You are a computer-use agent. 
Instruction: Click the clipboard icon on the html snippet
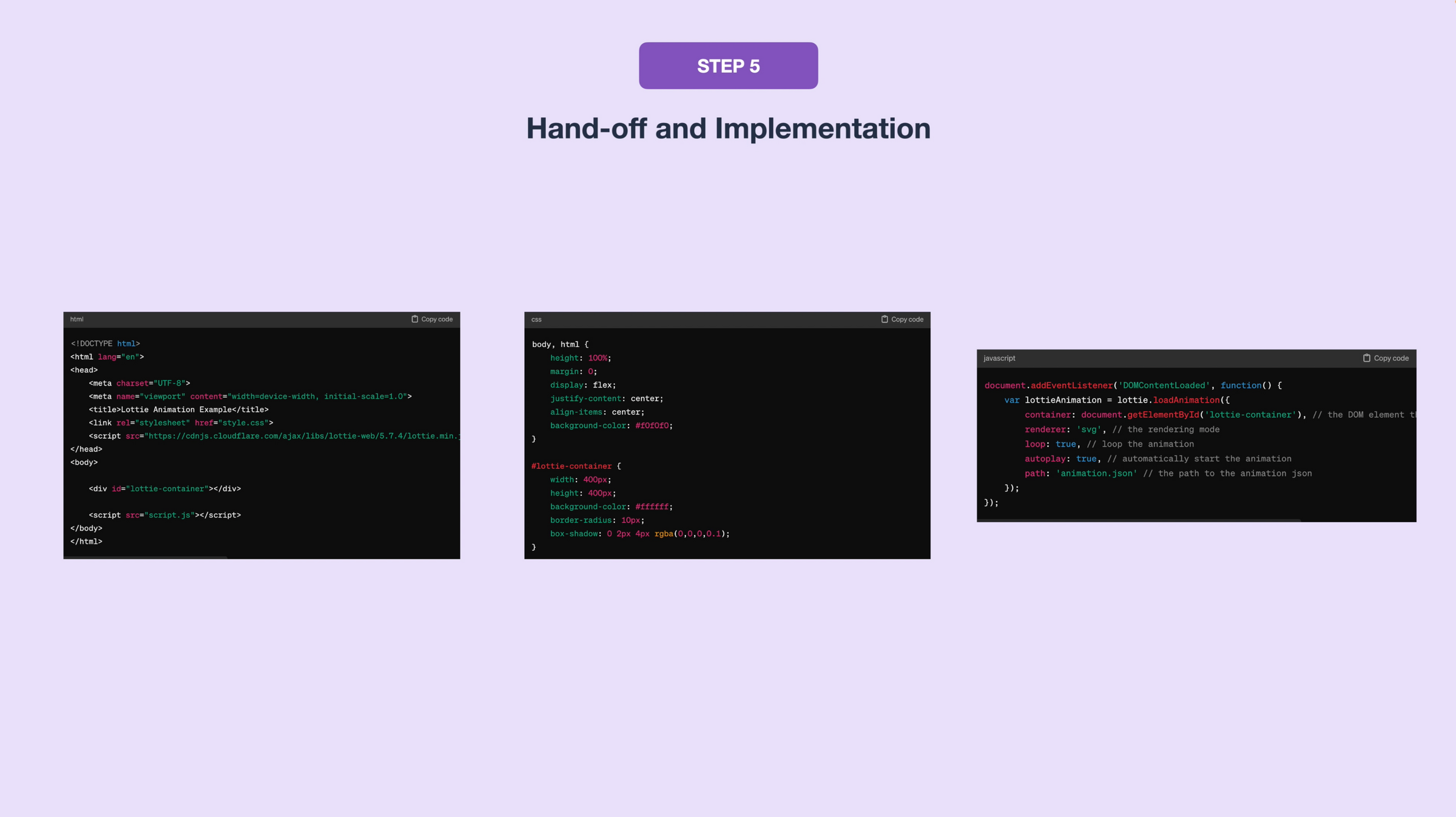[414, 318]
